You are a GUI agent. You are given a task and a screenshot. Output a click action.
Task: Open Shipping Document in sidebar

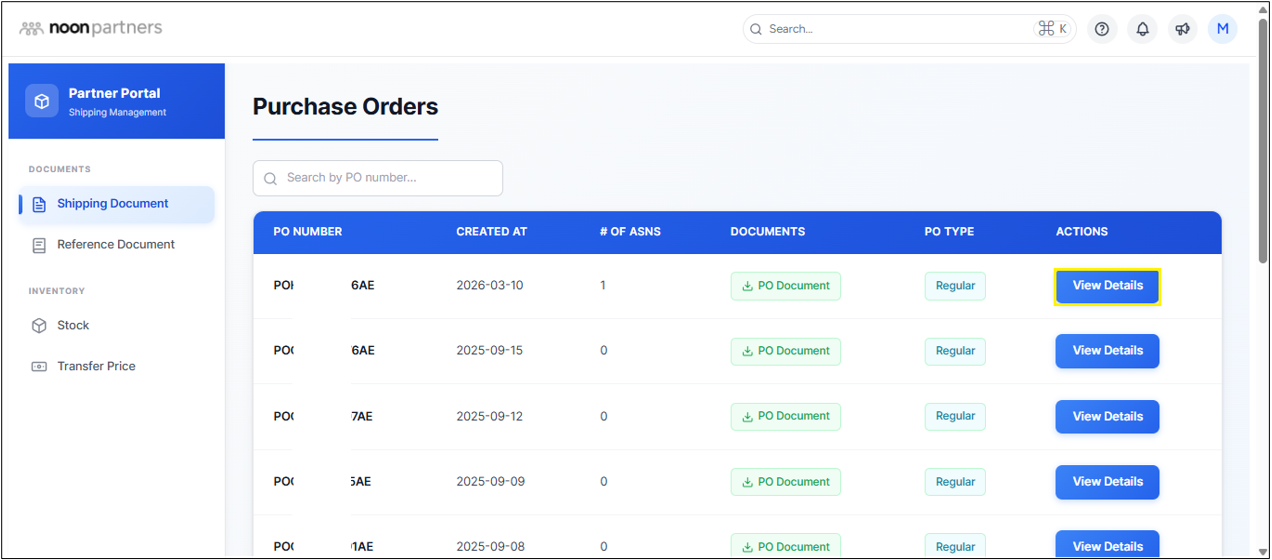coord(112,204)
